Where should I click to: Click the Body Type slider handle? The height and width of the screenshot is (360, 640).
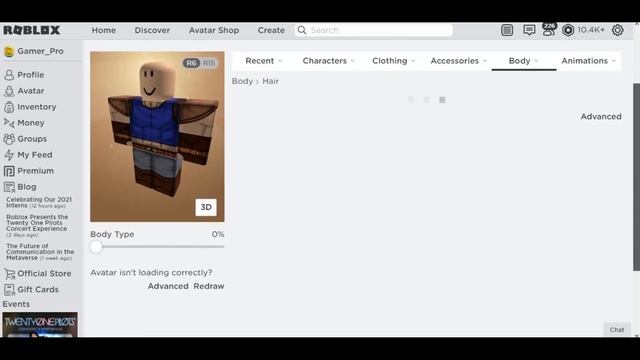(x=96, y=247)
